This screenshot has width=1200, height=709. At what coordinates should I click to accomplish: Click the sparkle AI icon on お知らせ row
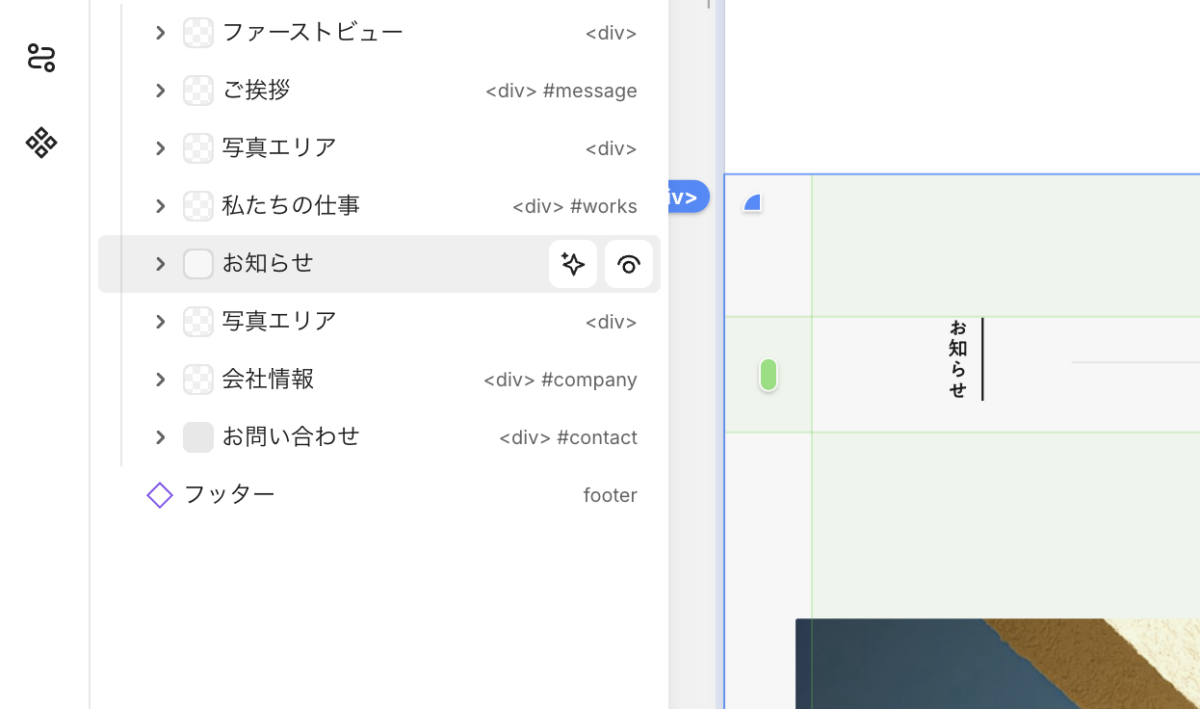pyautogui.click(x=573, y=264)
